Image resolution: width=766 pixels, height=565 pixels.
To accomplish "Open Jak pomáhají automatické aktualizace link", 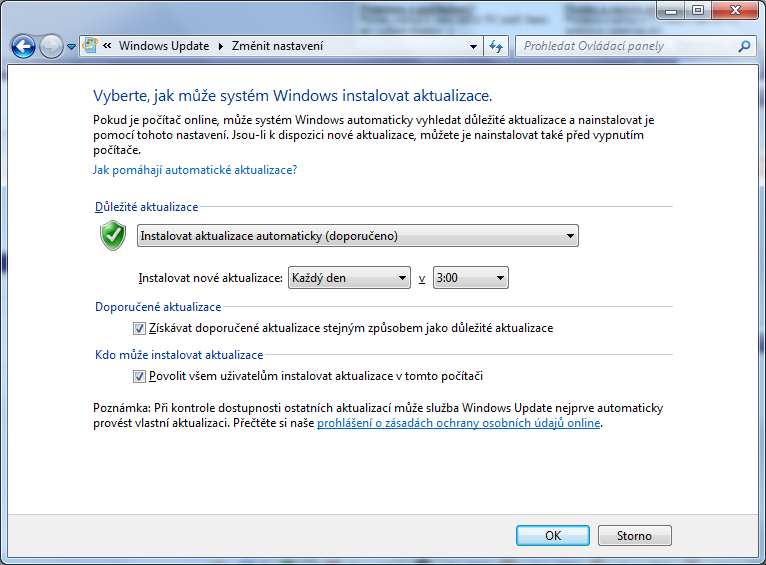I will [x=195, y=170].
